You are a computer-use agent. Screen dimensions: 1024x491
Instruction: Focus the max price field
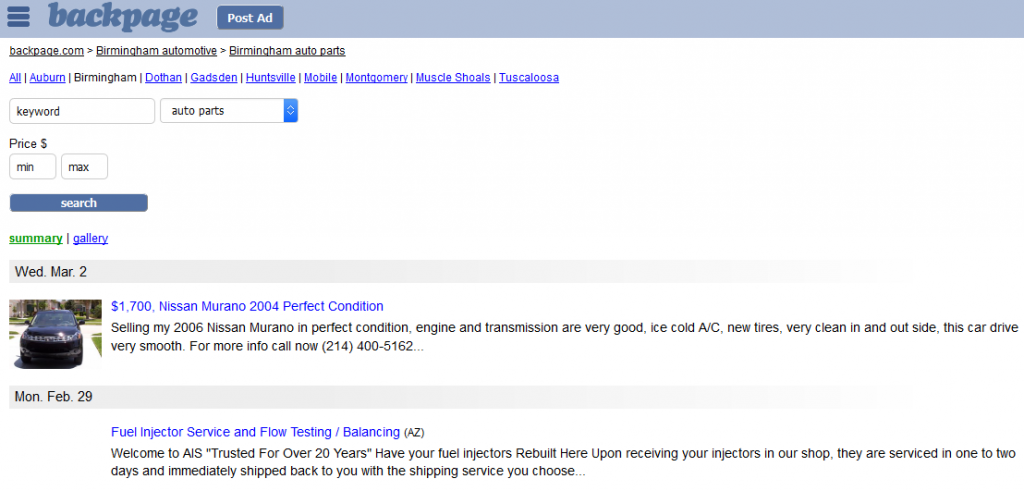click(84, 166)
